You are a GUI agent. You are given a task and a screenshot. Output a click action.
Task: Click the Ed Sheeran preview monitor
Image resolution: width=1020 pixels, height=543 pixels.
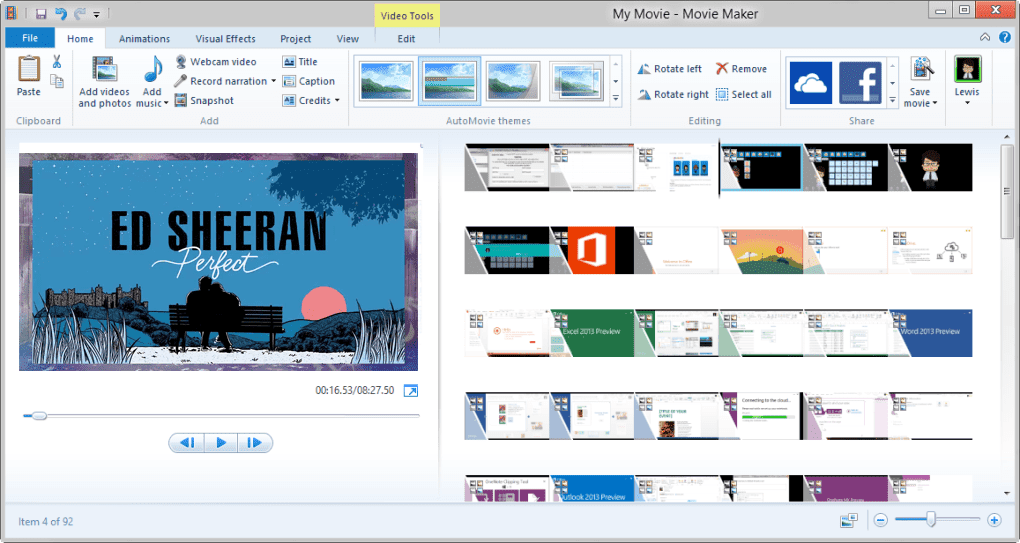click(x=218, y=262)
